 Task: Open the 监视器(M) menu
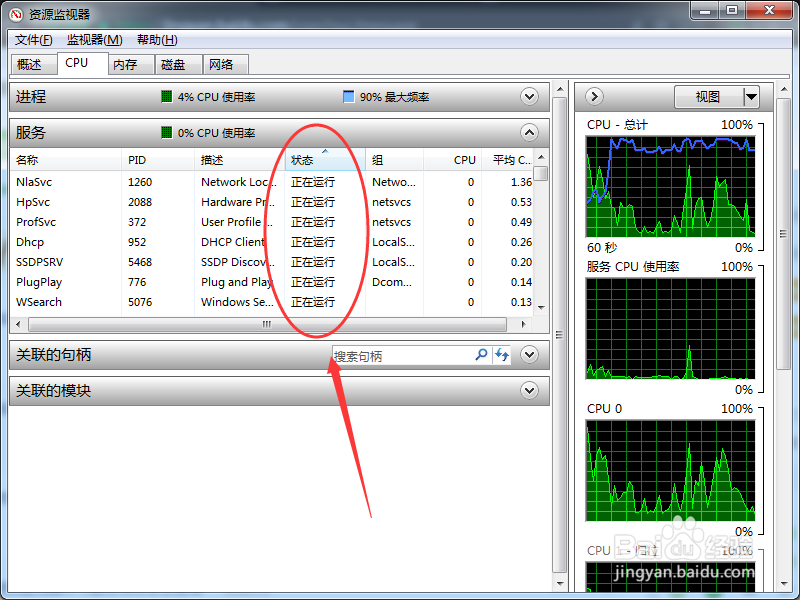94,40
